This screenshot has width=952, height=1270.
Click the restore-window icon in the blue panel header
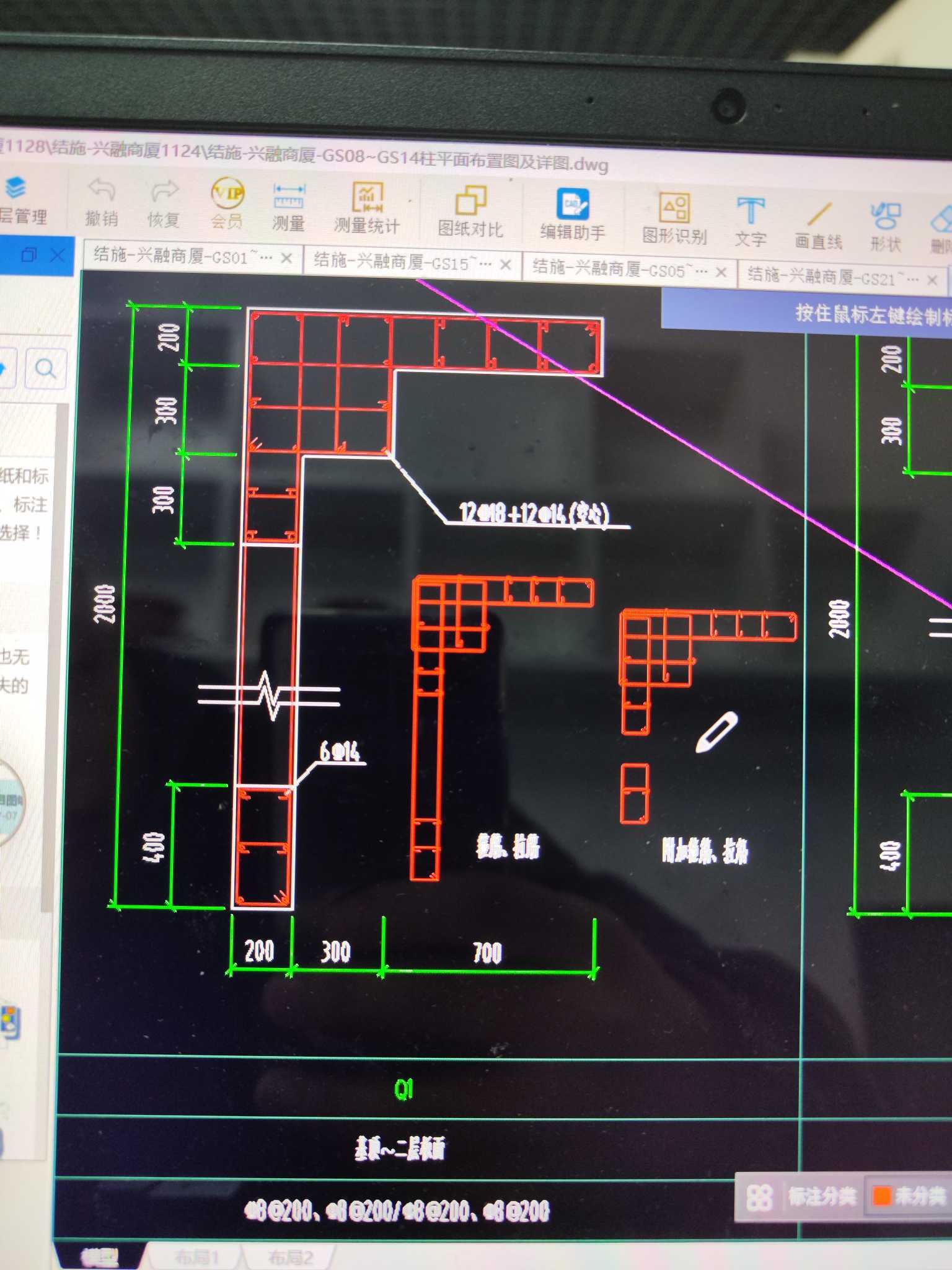click(29, 254)
